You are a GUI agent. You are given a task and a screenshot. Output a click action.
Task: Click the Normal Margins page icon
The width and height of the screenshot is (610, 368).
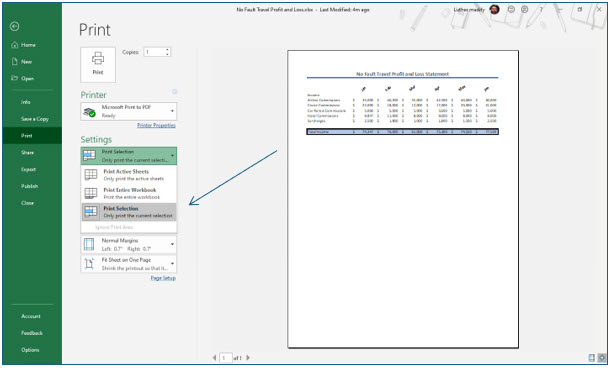(x=89, y=244)
